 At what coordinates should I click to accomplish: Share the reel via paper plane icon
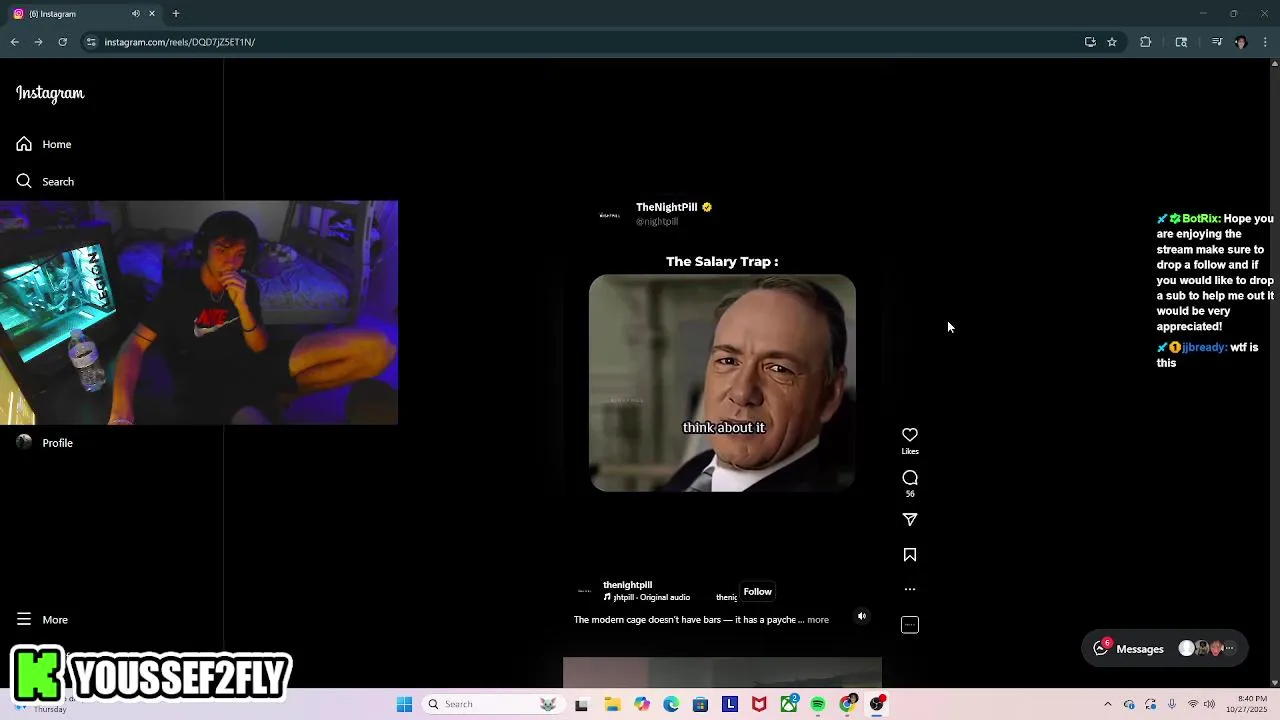(x=910, y=520)
